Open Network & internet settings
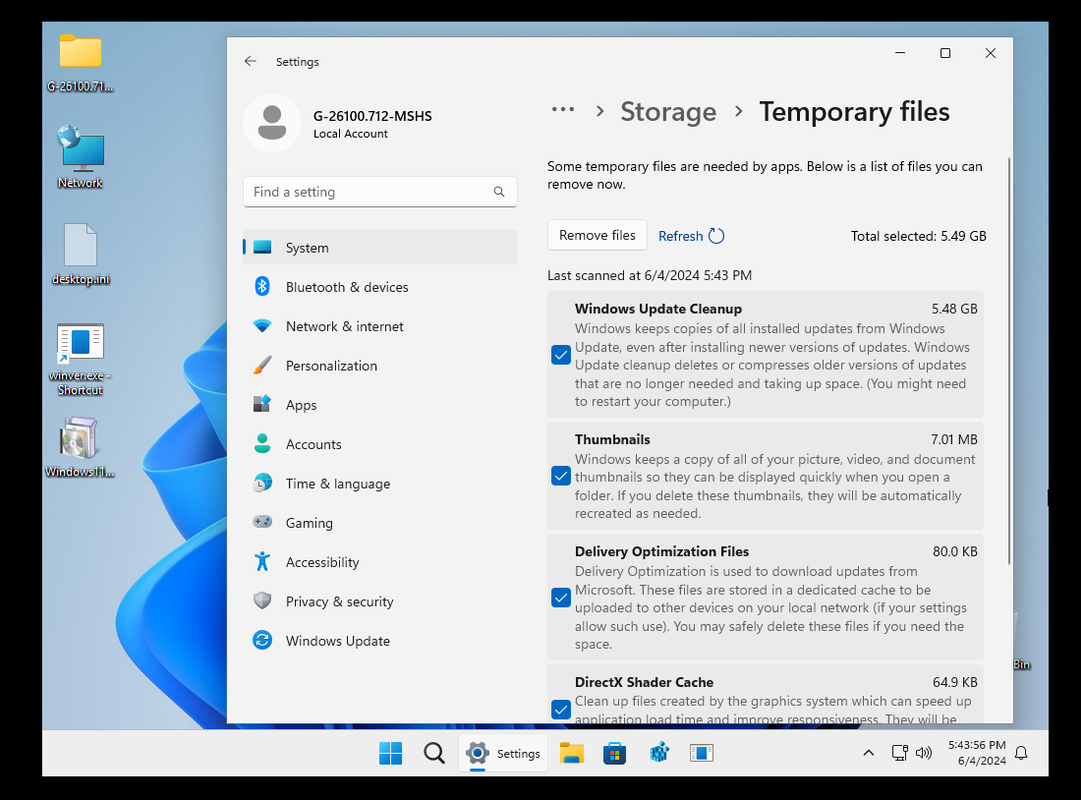1081x800 pixels. (380, 326)
